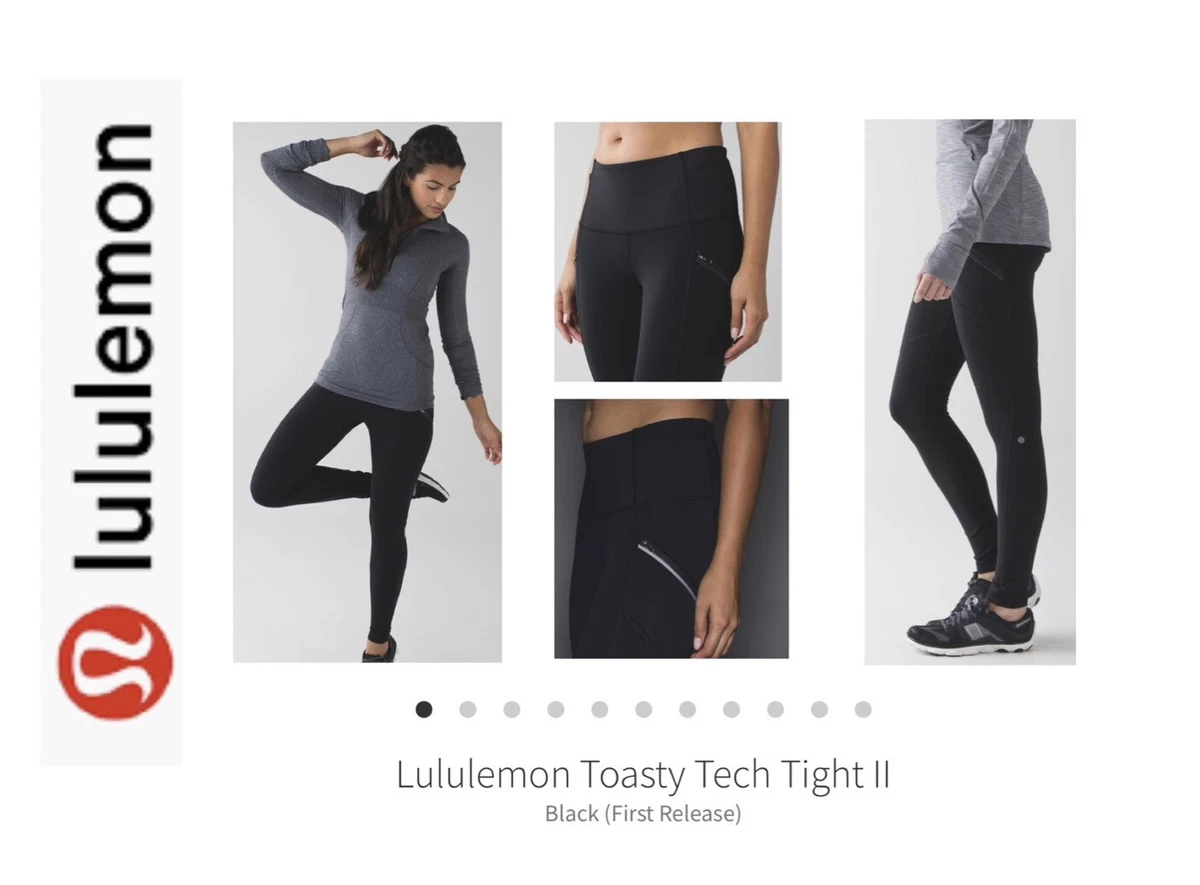The height and width of the screenshot is (885, 1200).
Task: Go to the sixth carousel dot
Action: point(644,709)
